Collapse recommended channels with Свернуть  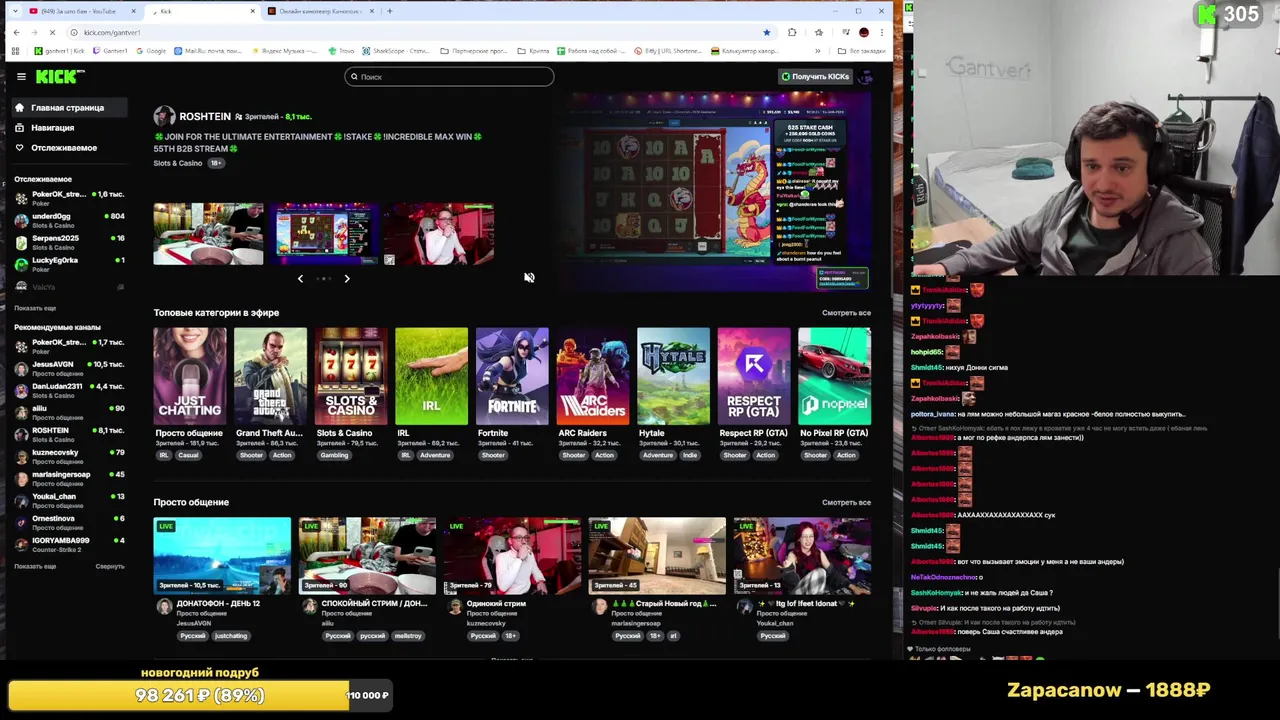click(x=110, y=566)
